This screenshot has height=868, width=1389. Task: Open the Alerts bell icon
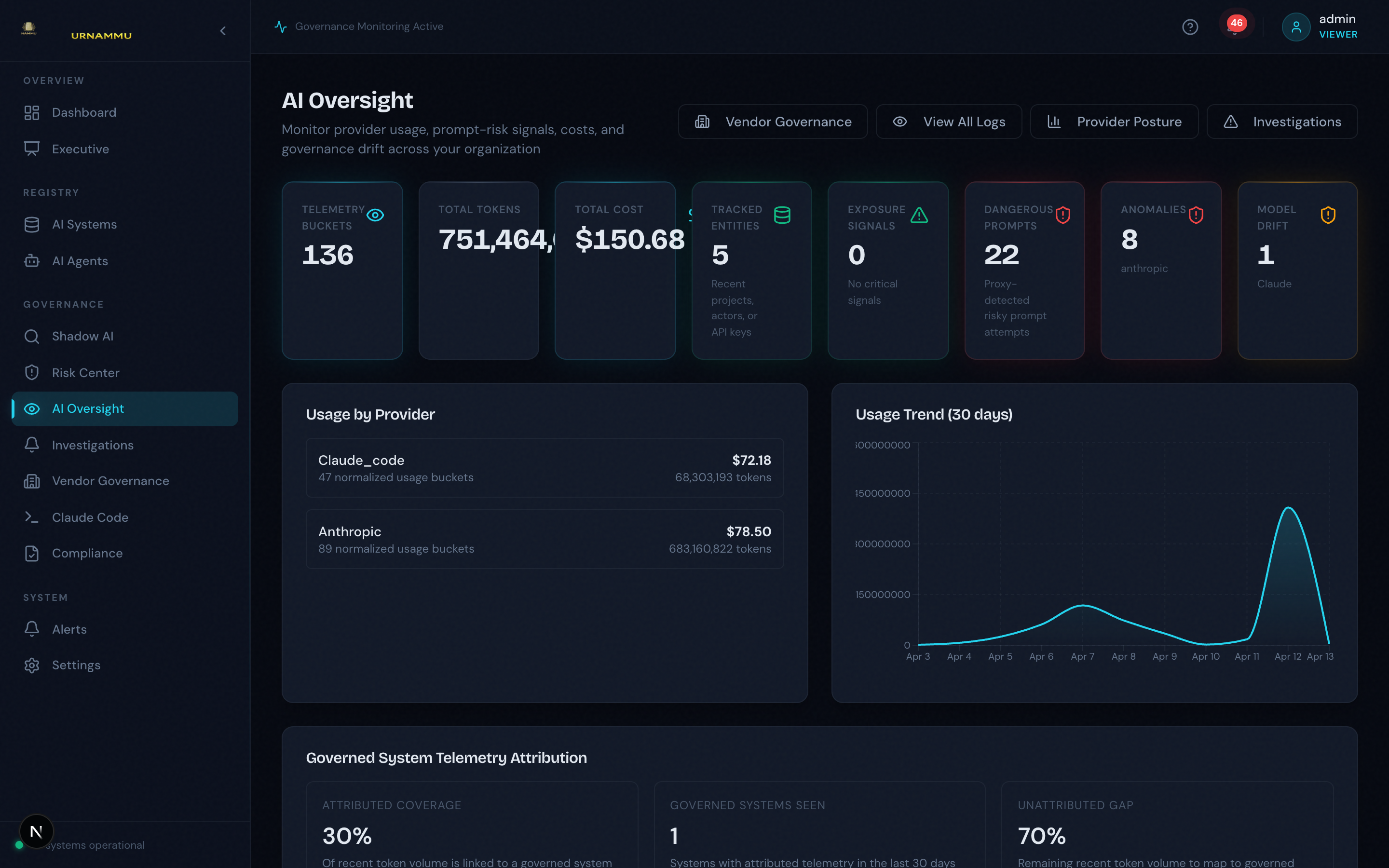[x=31, y=629]
